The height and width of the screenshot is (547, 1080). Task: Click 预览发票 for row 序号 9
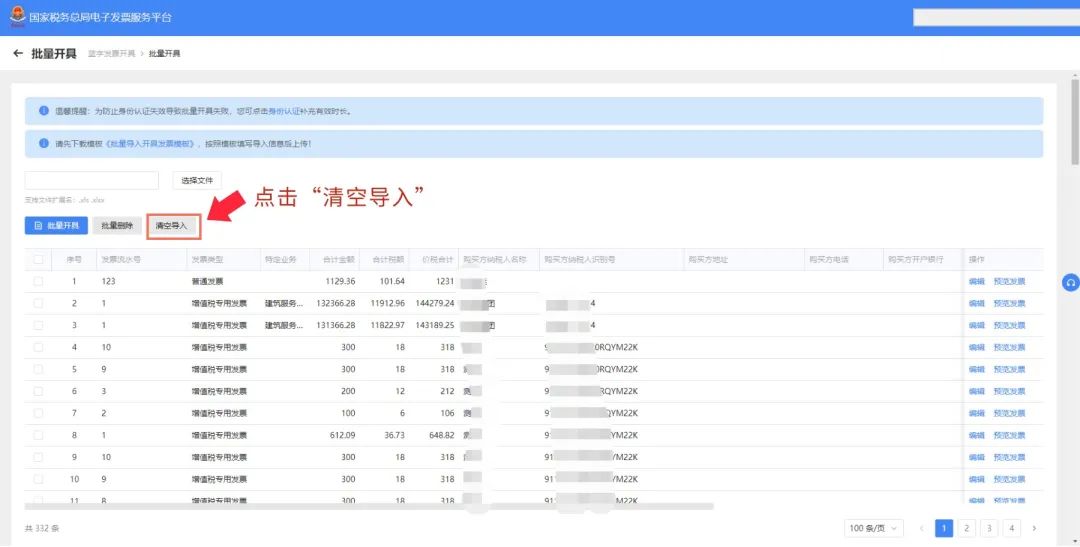click(1010, 457)
